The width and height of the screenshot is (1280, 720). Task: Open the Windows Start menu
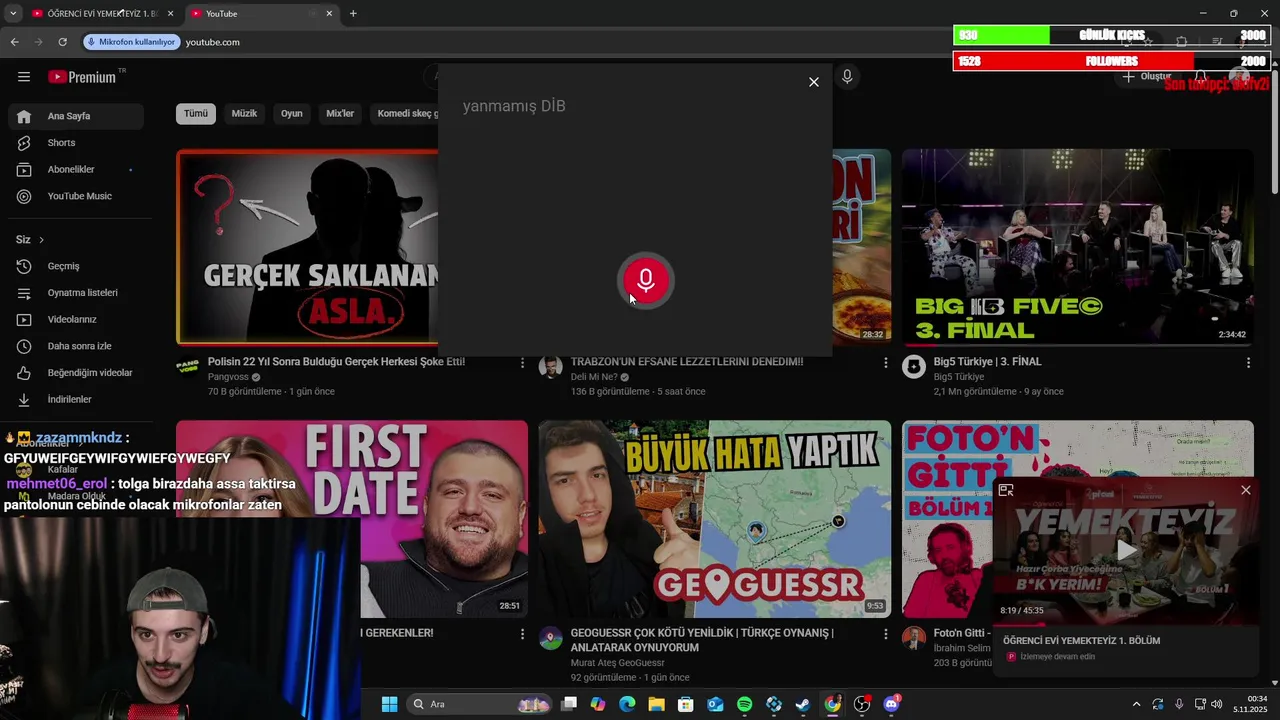click(389, 704)
